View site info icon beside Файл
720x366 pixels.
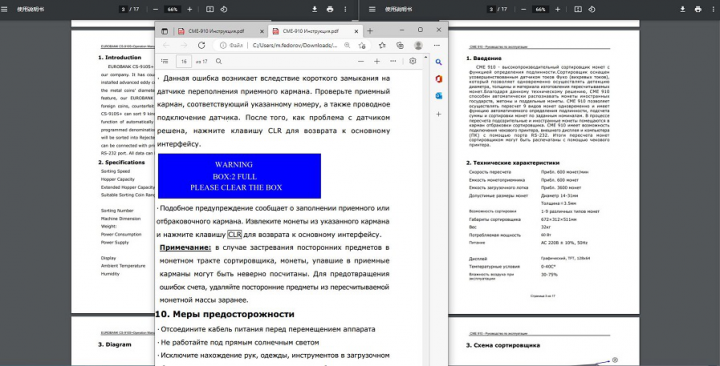pos(223,45)
